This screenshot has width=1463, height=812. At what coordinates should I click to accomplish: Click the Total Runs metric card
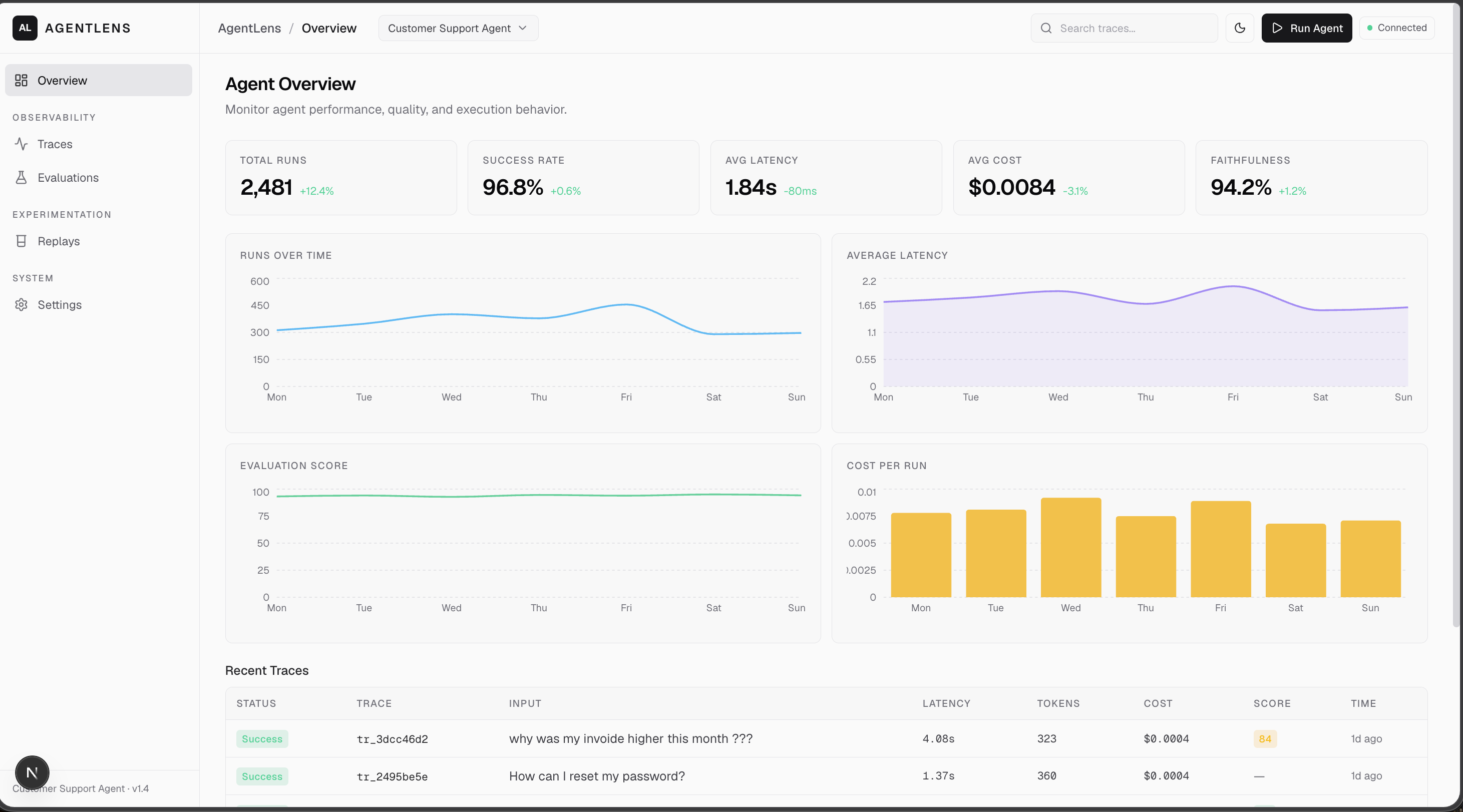coord(341,177)
